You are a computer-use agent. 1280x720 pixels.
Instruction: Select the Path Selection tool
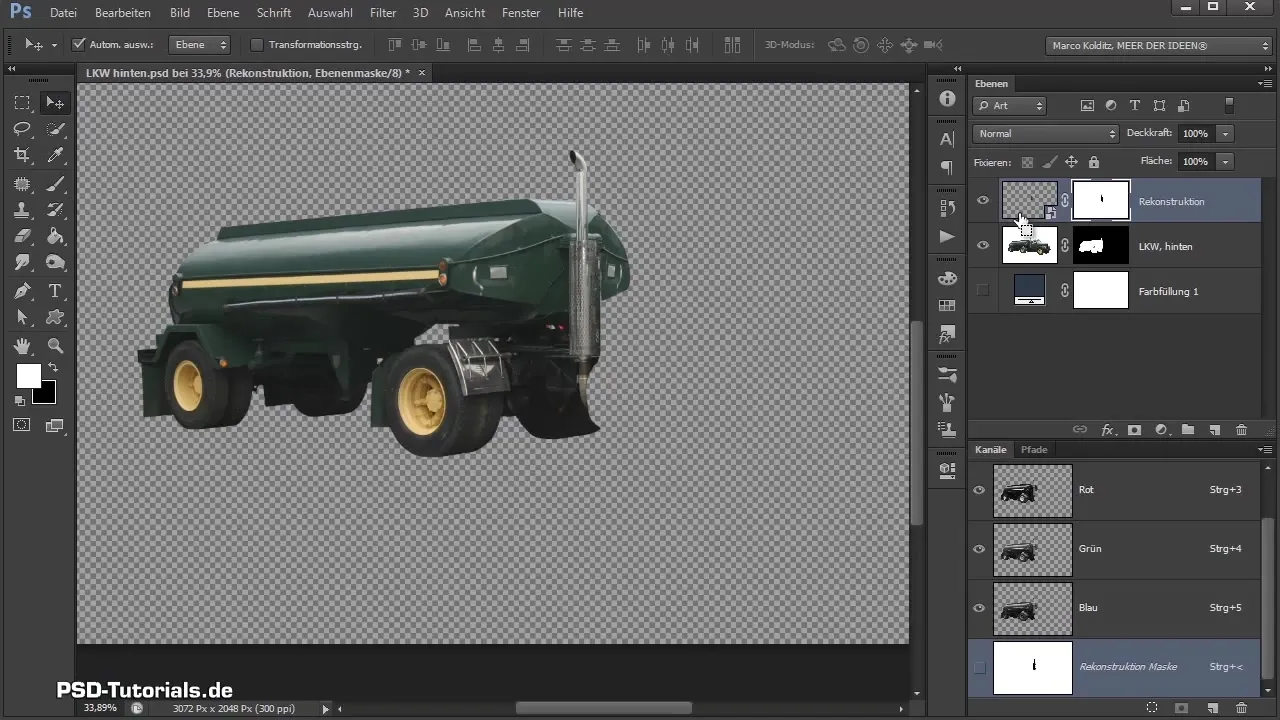[x=22, y=317]
